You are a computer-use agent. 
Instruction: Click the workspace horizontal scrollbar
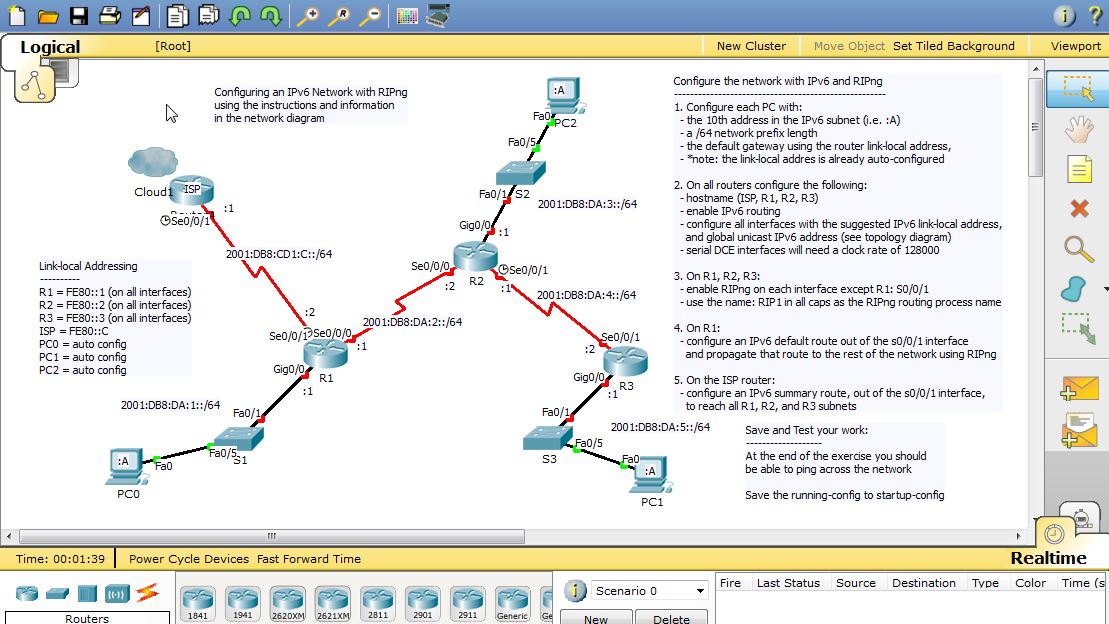(270, 537)
